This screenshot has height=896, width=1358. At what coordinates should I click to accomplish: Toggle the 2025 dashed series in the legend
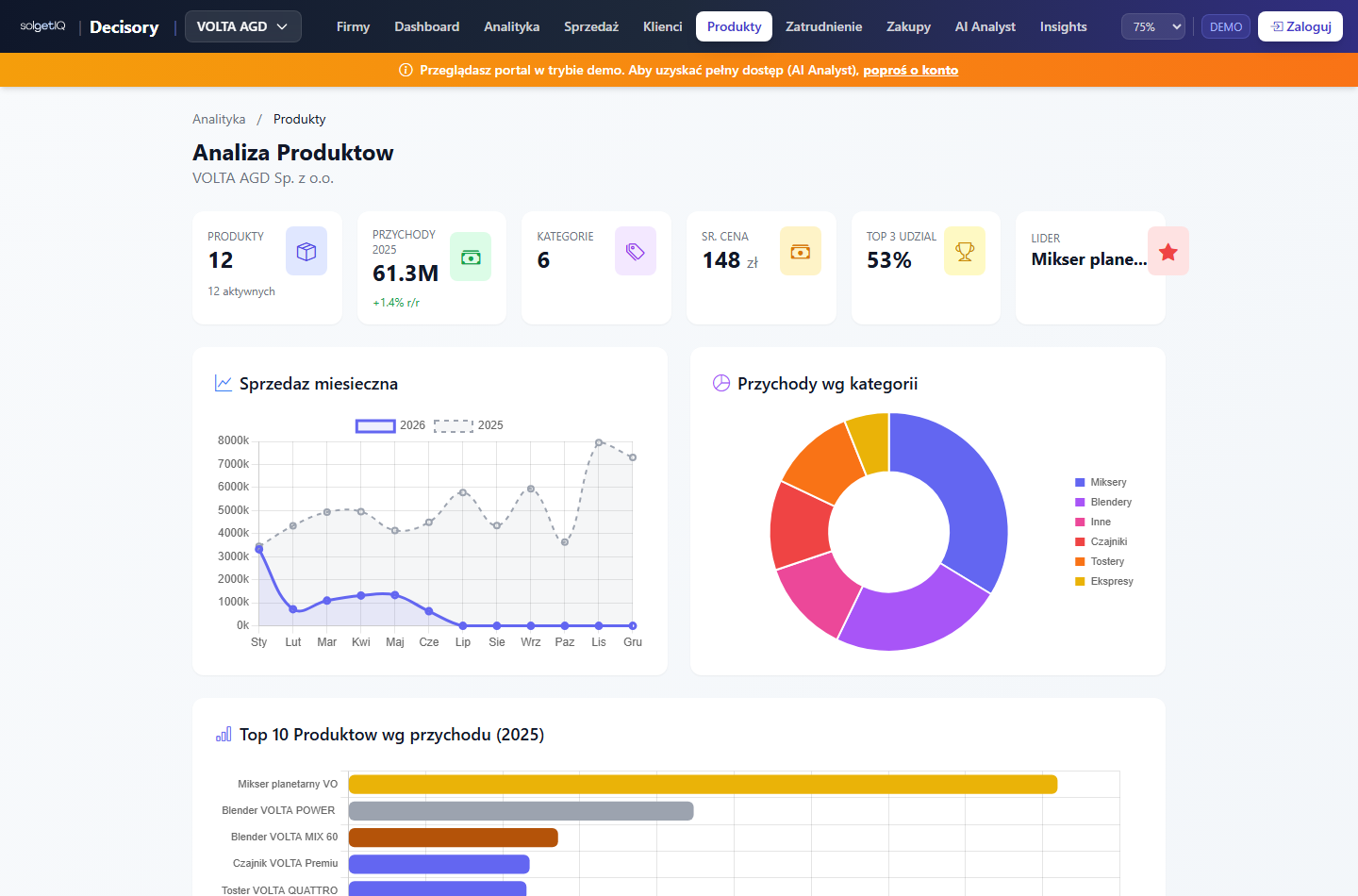coord(469,425)
